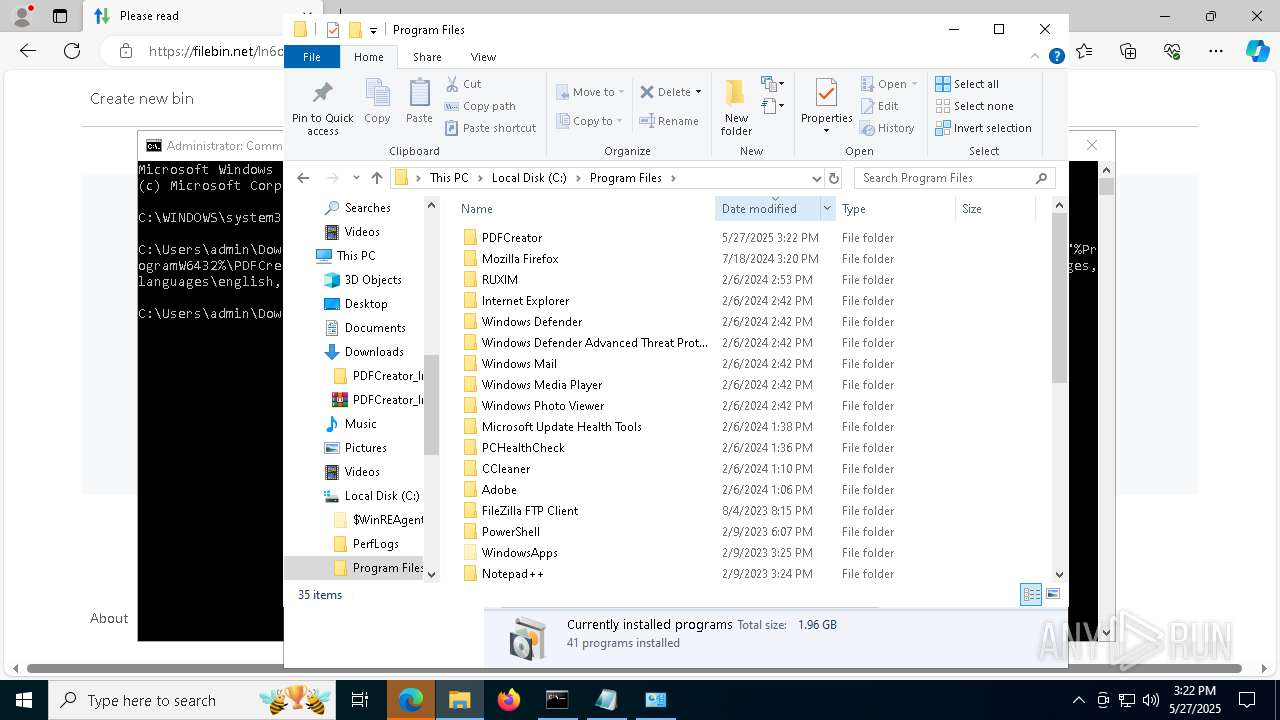Open the File menu tab
This screenshot has height=720, width=1280.
click(312, 57)
